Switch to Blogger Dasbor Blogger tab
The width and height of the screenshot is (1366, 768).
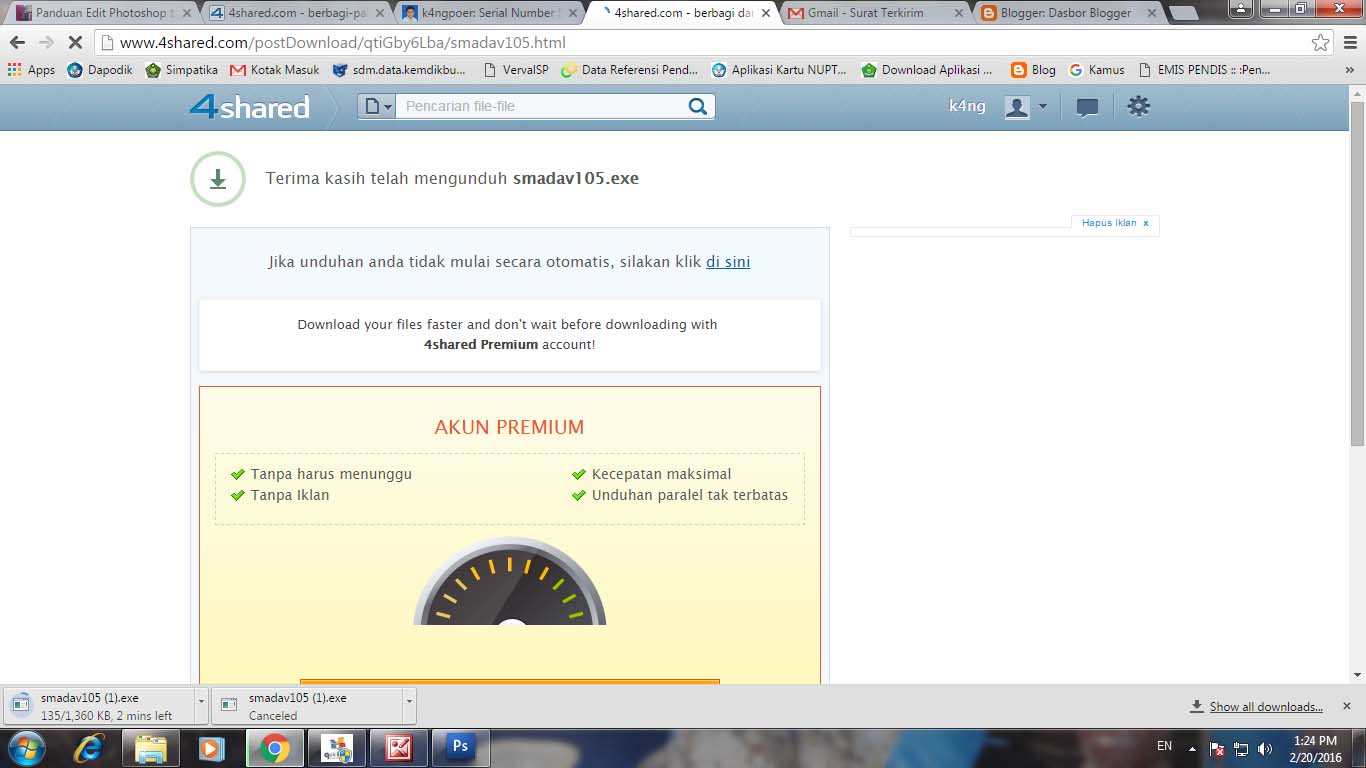point(1066,13)
